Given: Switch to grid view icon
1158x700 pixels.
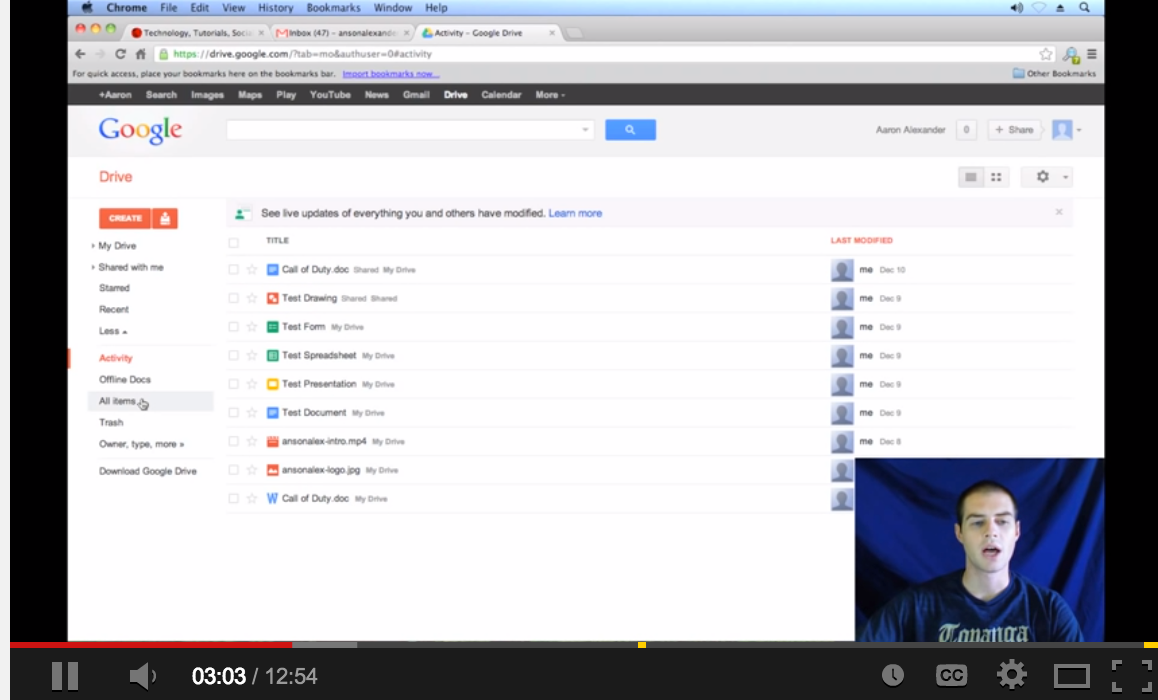Looking at the screenshot, I should pyautogui.click(x=996, y=177).
